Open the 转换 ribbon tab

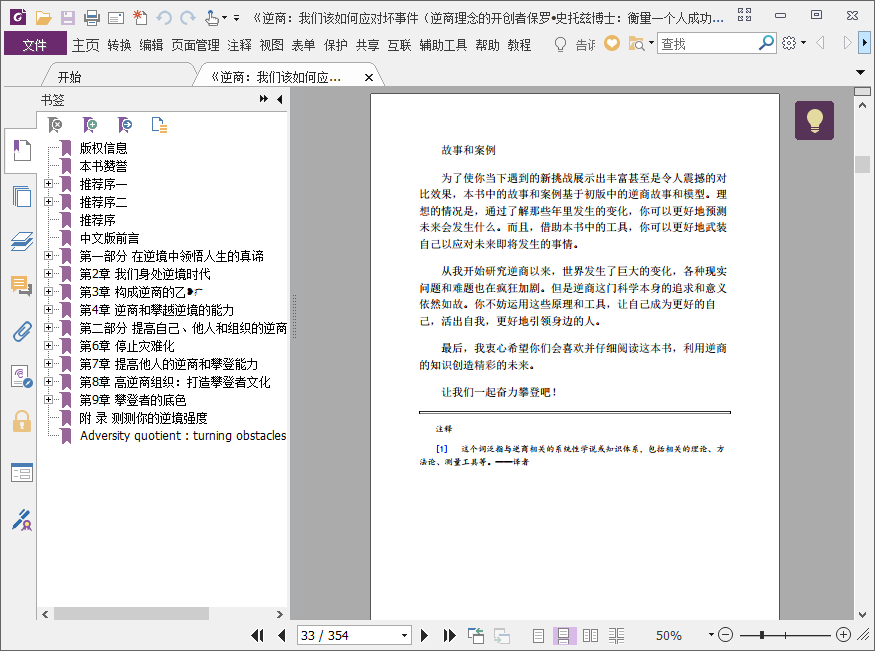(x=119, y=45)
